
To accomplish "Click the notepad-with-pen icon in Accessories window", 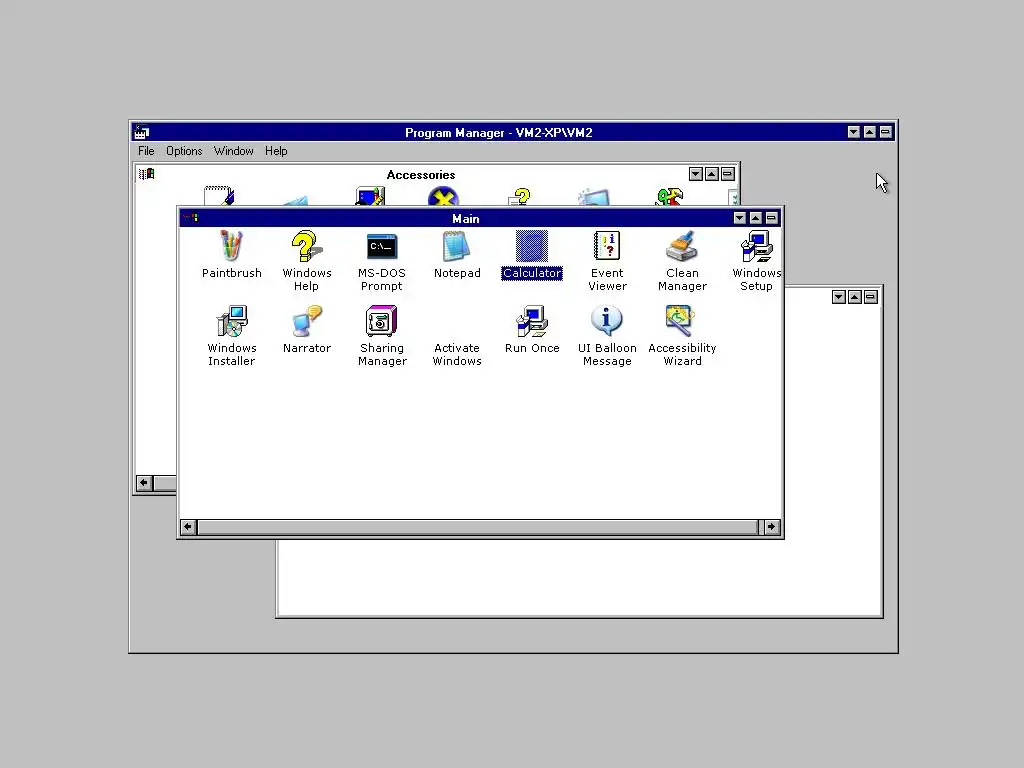I will (219, 196).
